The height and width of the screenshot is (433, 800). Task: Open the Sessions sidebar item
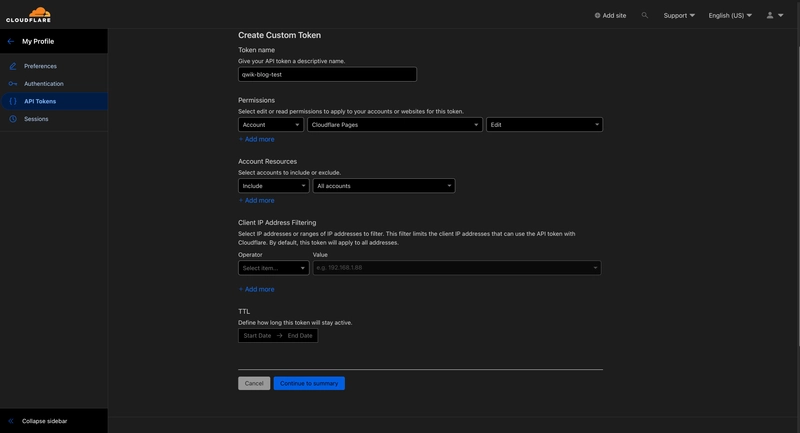(36, 119)
